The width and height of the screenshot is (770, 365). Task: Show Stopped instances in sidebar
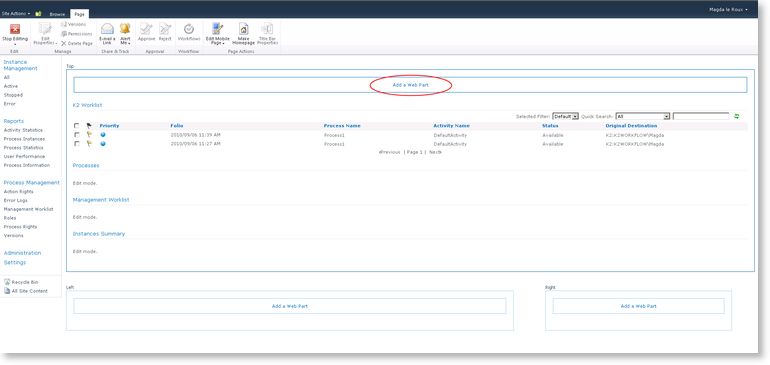[x=13, y=95]
